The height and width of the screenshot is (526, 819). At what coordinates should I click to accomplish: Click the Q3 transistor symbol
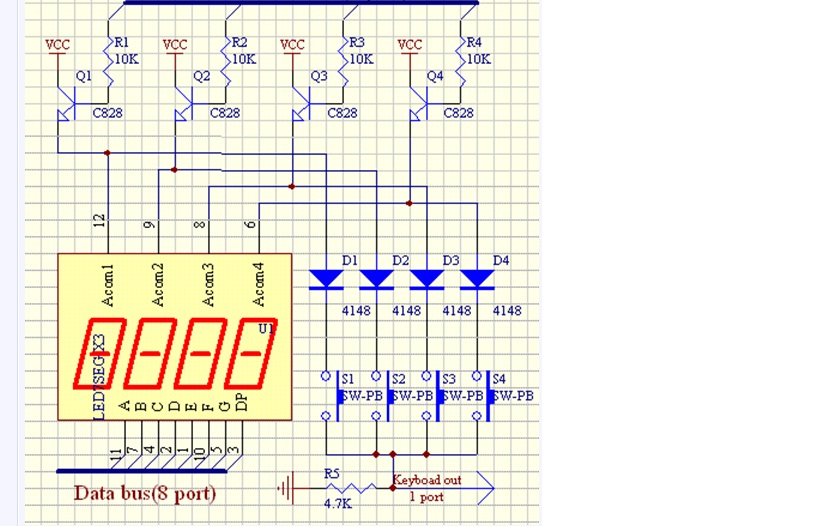click(301, 104)
